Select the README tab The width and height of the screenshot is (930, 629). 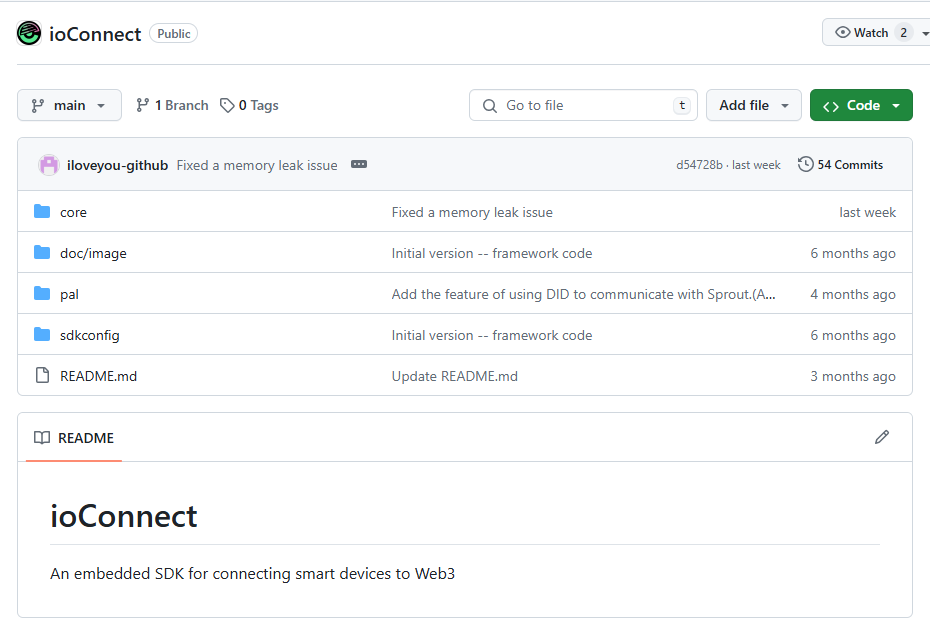[74, 438]
